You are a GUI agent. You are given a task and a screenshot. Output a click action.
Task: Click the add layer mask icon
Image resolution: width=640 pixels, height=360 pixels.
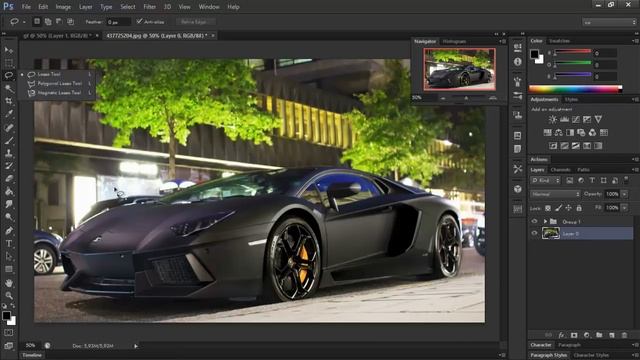(574, 335)
